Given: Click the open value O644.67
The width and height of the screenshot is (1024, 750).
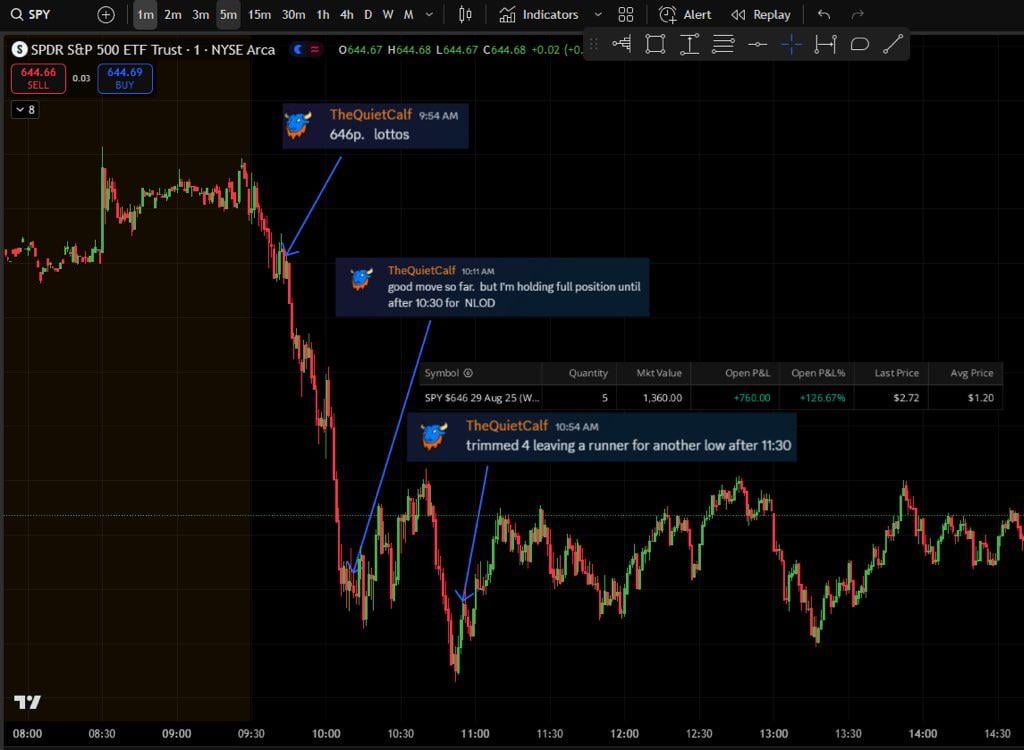Looking at the screenshot, I should [x=360, y=50].
